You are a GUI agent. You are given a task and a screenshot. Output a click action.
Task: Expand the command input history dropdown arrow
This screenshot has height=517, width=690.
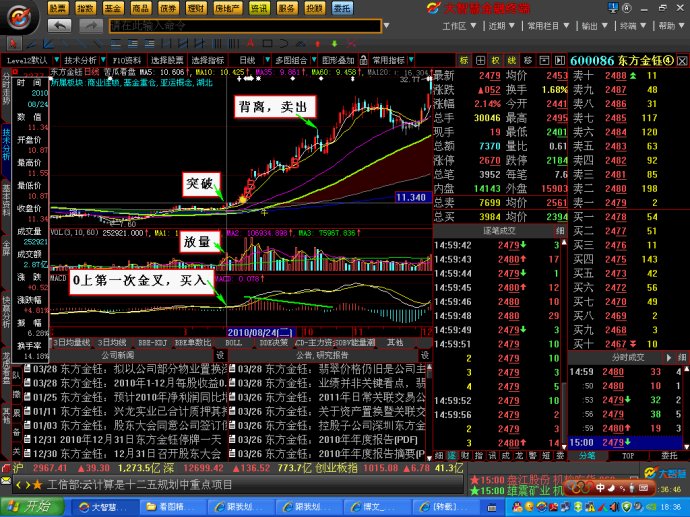pos(386,26)
